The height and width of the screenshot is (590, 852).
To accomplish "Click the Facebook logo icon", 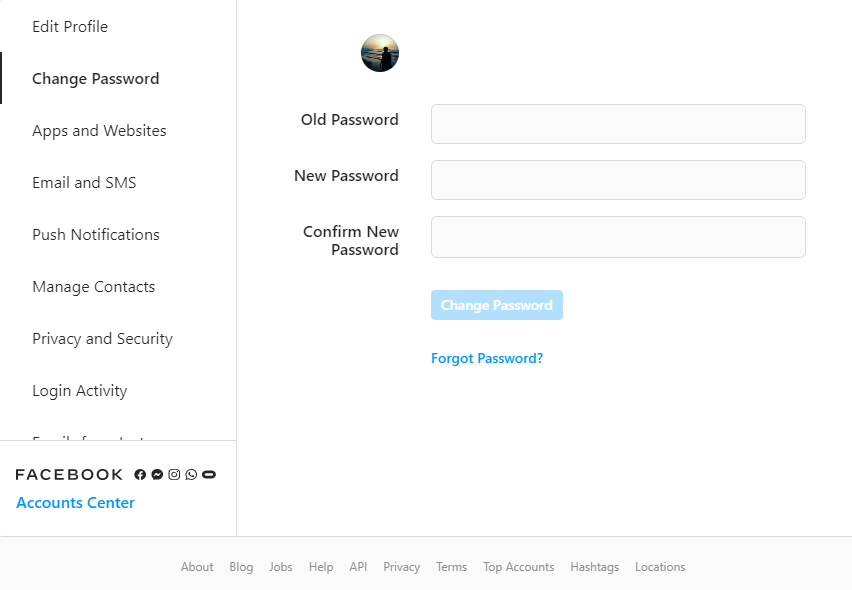I will pos(140,474).
